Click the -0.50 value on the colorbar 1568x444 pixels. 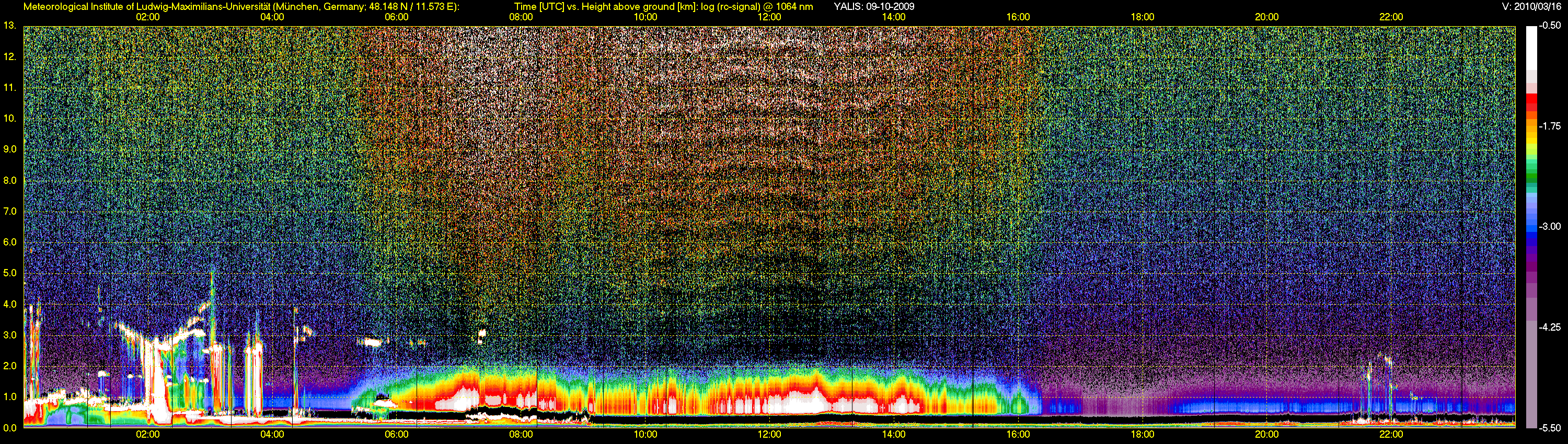click(x=1550, y=26)
